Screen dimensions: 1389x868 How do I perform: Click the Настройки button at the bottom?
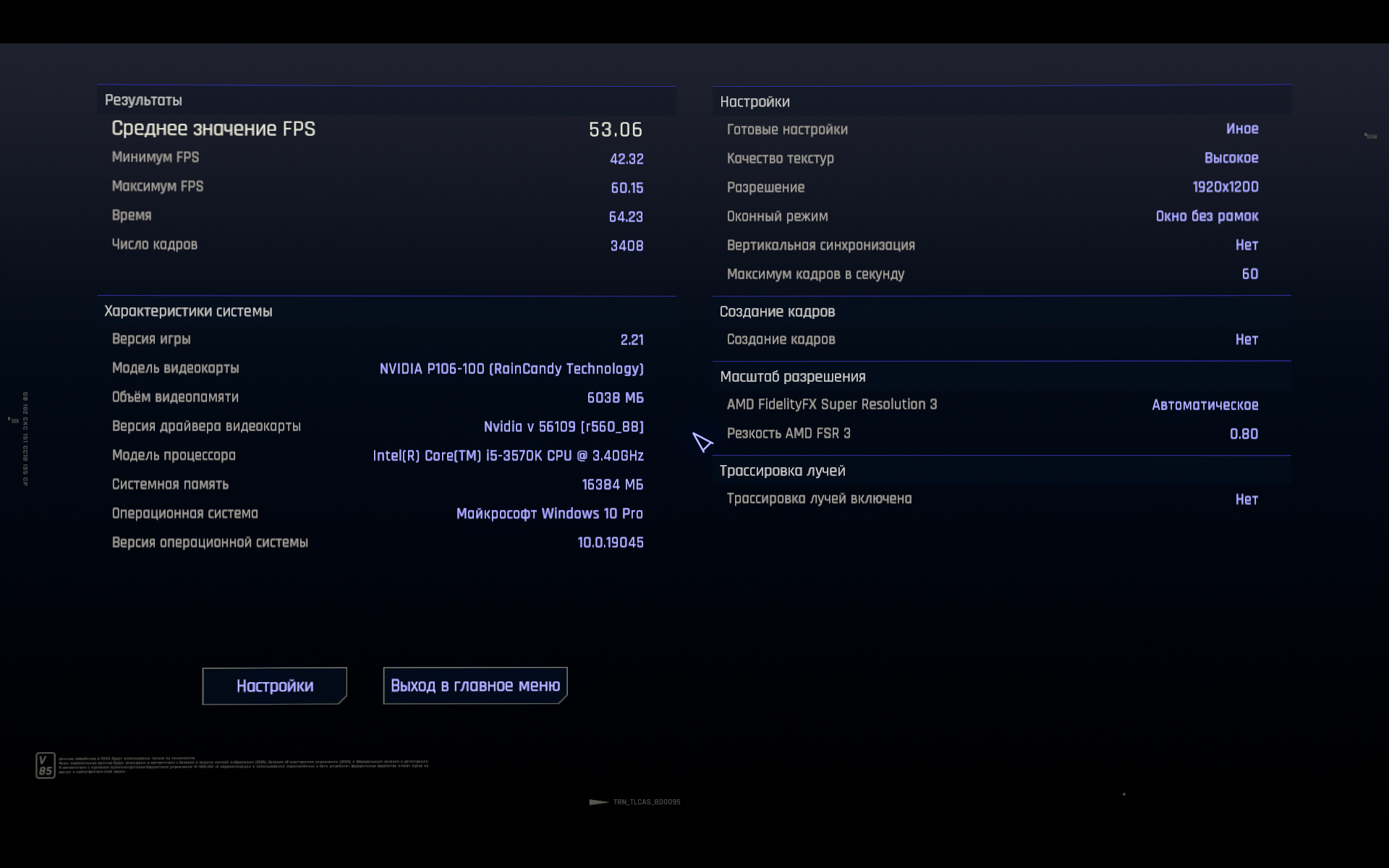click(x=274, y=686)
